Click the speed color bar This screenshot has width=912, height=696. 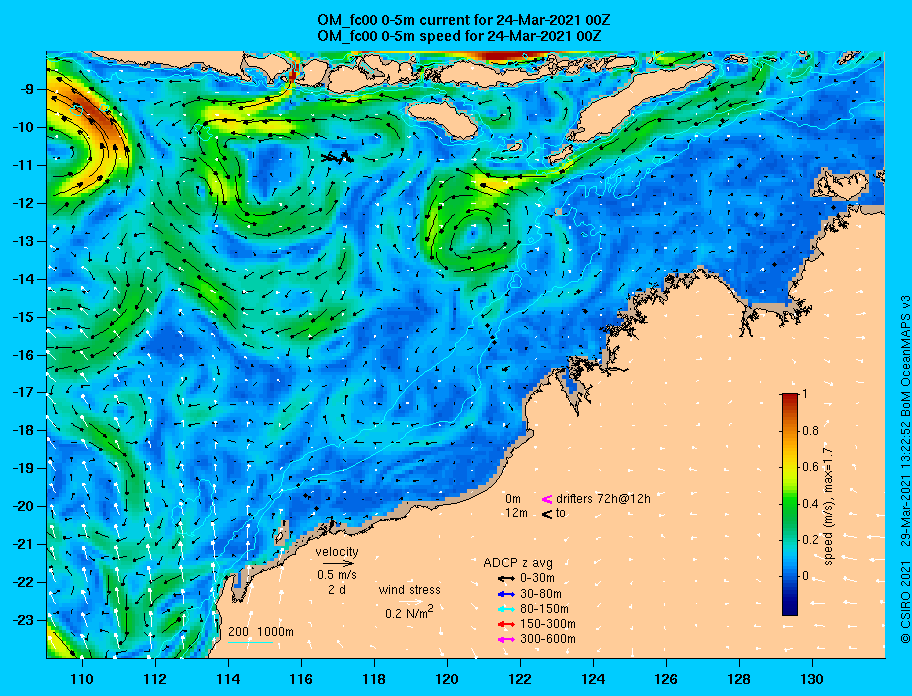point(790,504)
